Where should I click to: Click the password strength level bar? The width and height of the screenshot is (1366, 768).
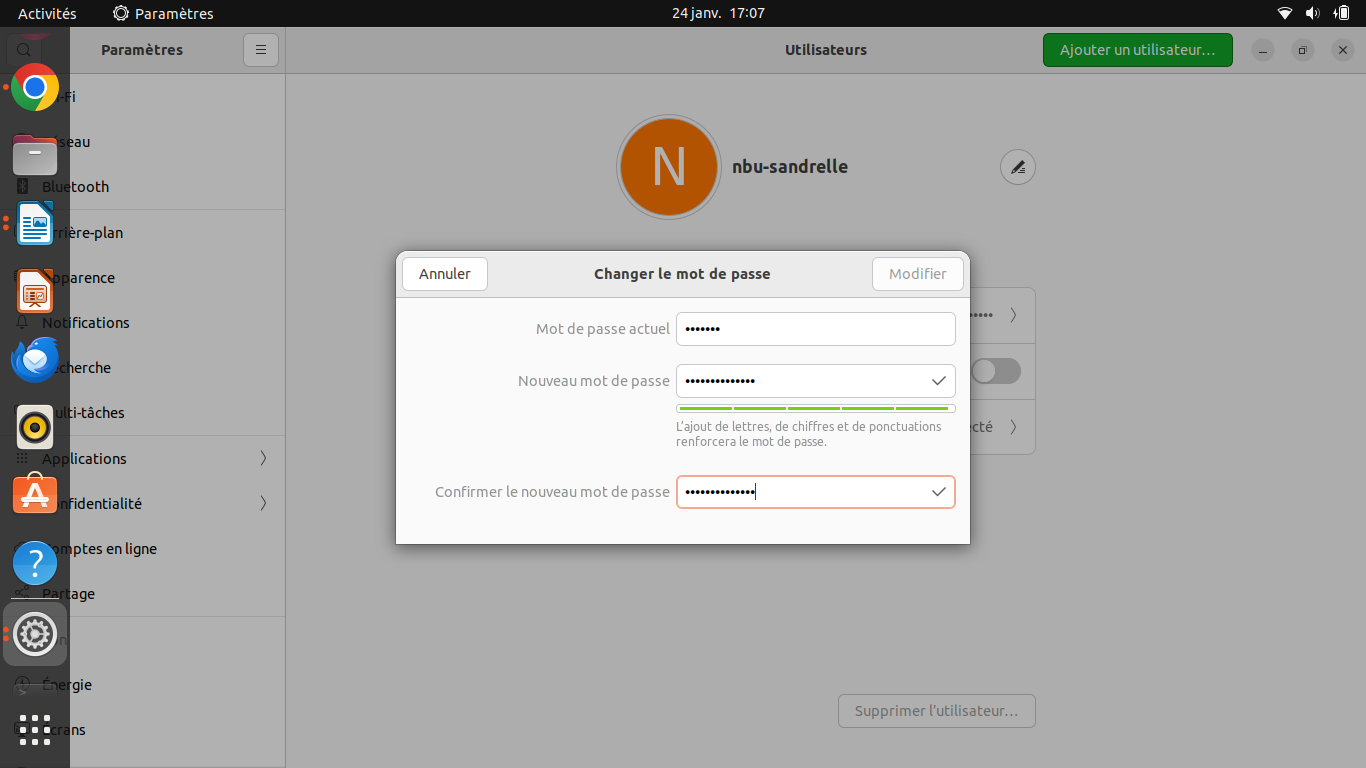816,408
